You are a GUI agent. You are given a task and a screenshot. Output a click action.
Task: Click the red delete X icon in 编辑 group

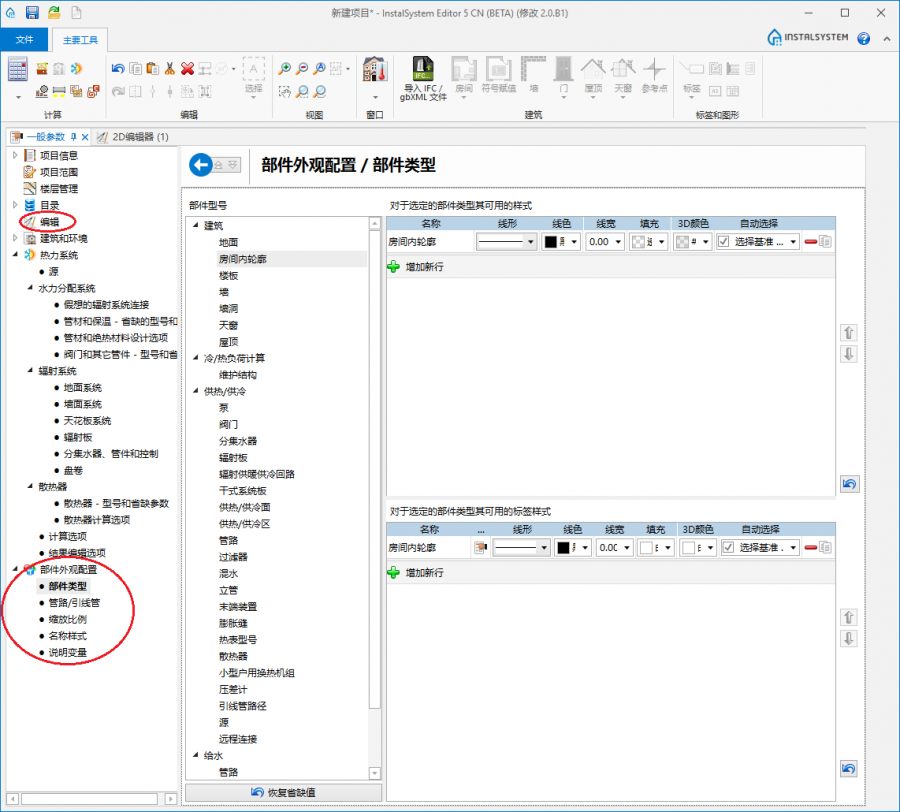(187, 69)
